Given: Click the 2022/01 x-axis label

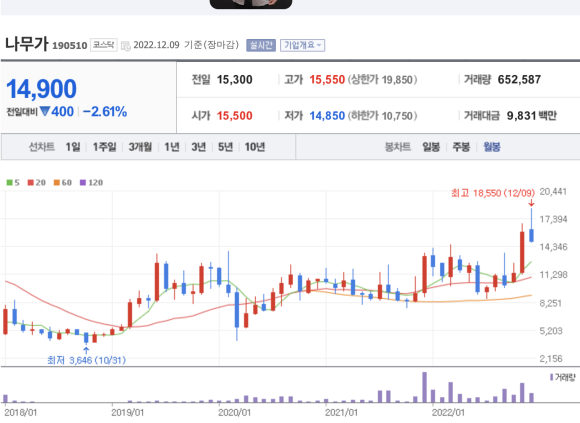Looking at the screenshot, I should (448, 413).
